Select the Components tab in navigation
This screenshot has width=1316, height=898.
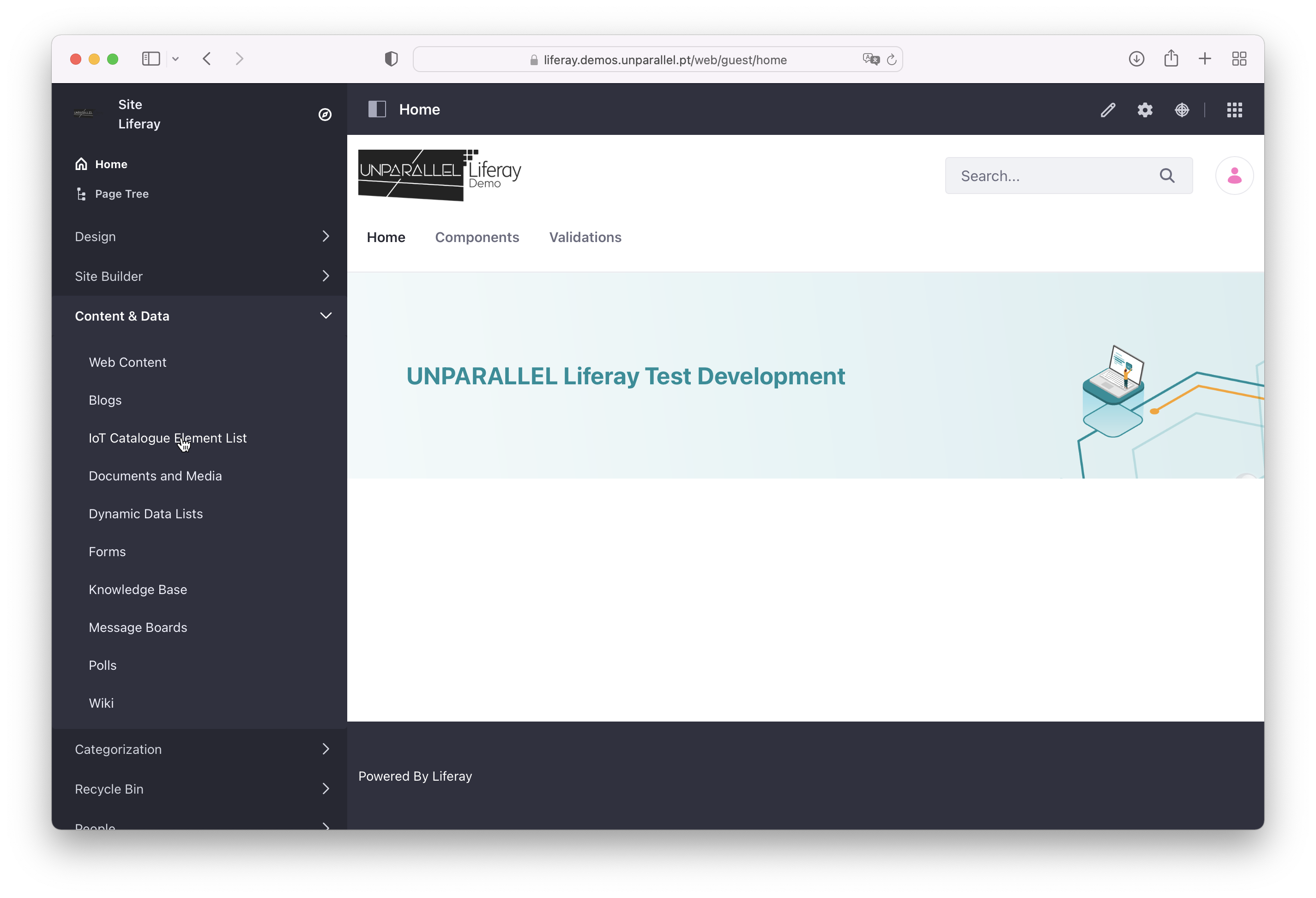pyautogui.click(x=477, y=237)
